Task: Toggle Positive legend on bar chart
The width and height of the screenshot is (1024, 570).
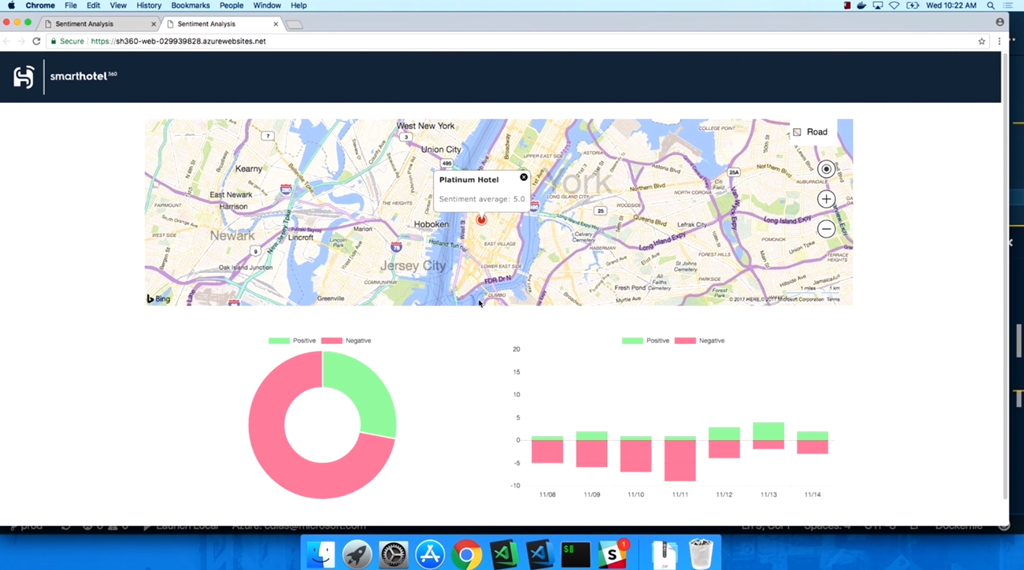Action: click(x=646, y=341)
